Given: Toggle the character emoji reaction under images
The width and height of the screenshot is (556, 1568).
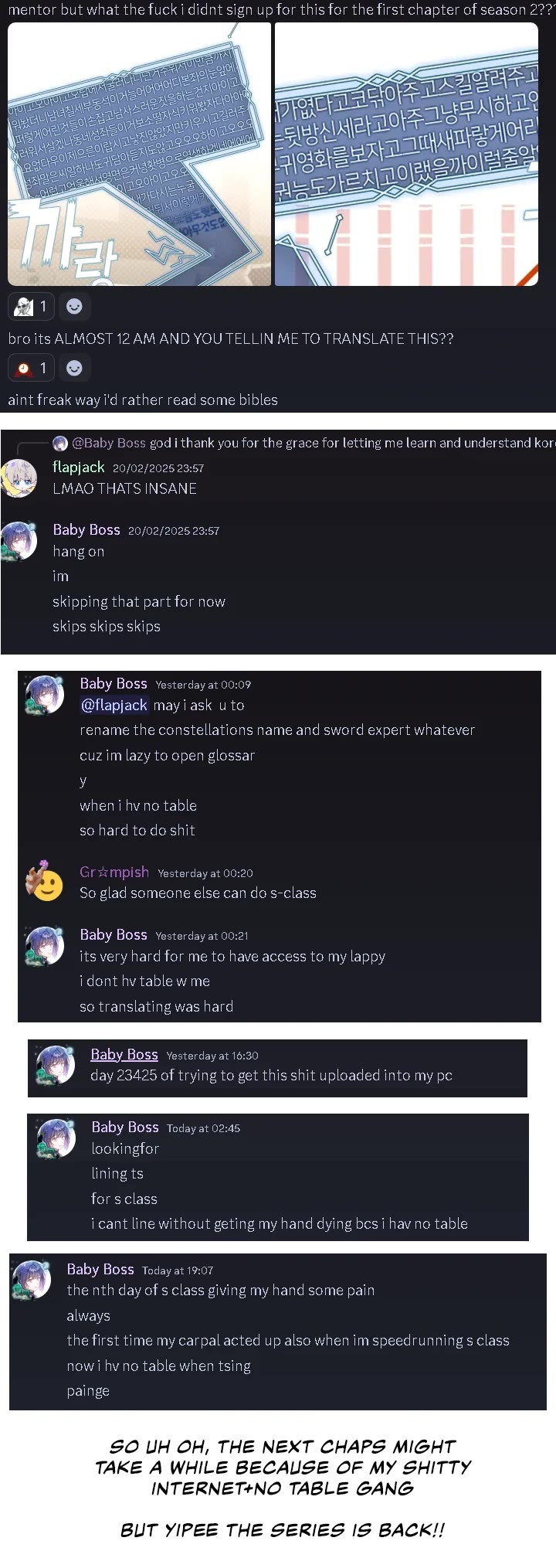Looking at the screenshot, I should pyautogui.click(x=32, y=306).
